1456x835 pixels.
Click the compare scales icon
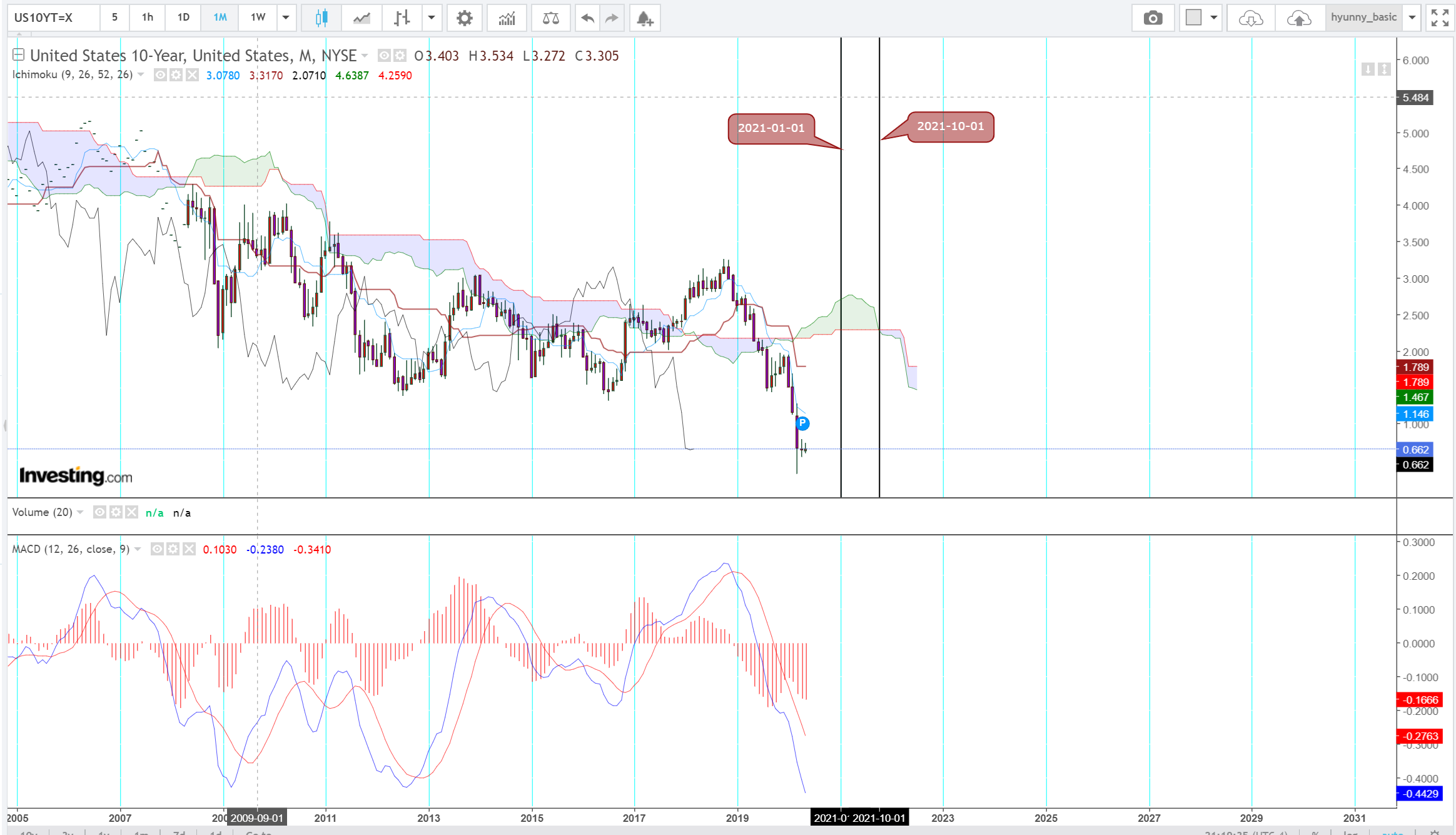click(x=550, y=18)
